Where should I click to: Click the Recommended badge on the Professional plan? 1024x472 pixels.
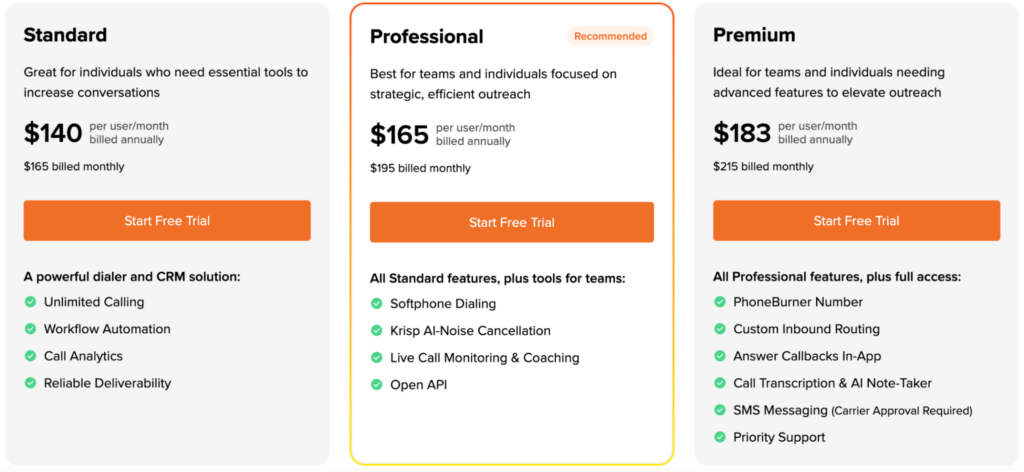(610, 37)
